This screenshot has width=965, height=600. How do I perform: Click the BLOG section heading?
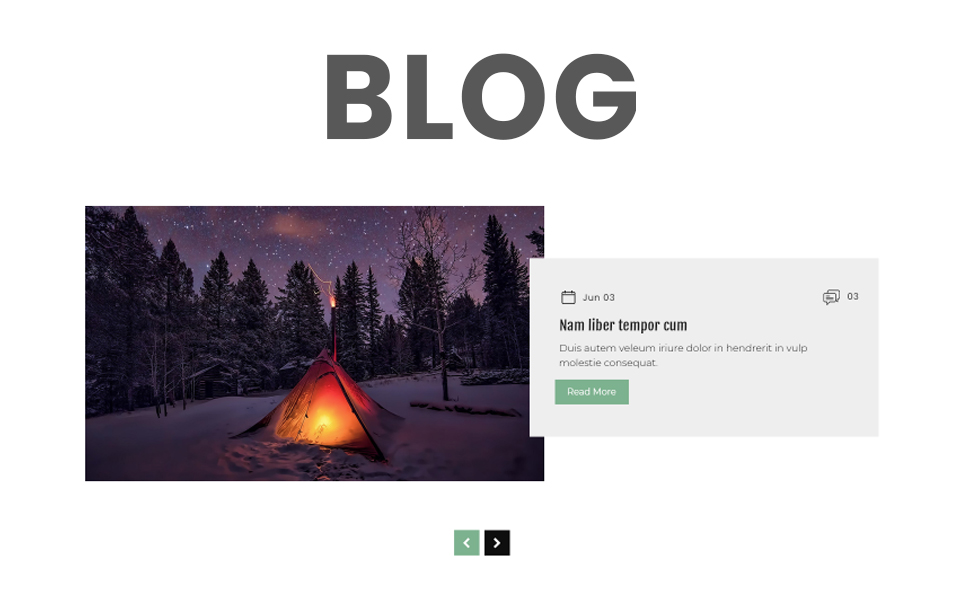(481, 97)
